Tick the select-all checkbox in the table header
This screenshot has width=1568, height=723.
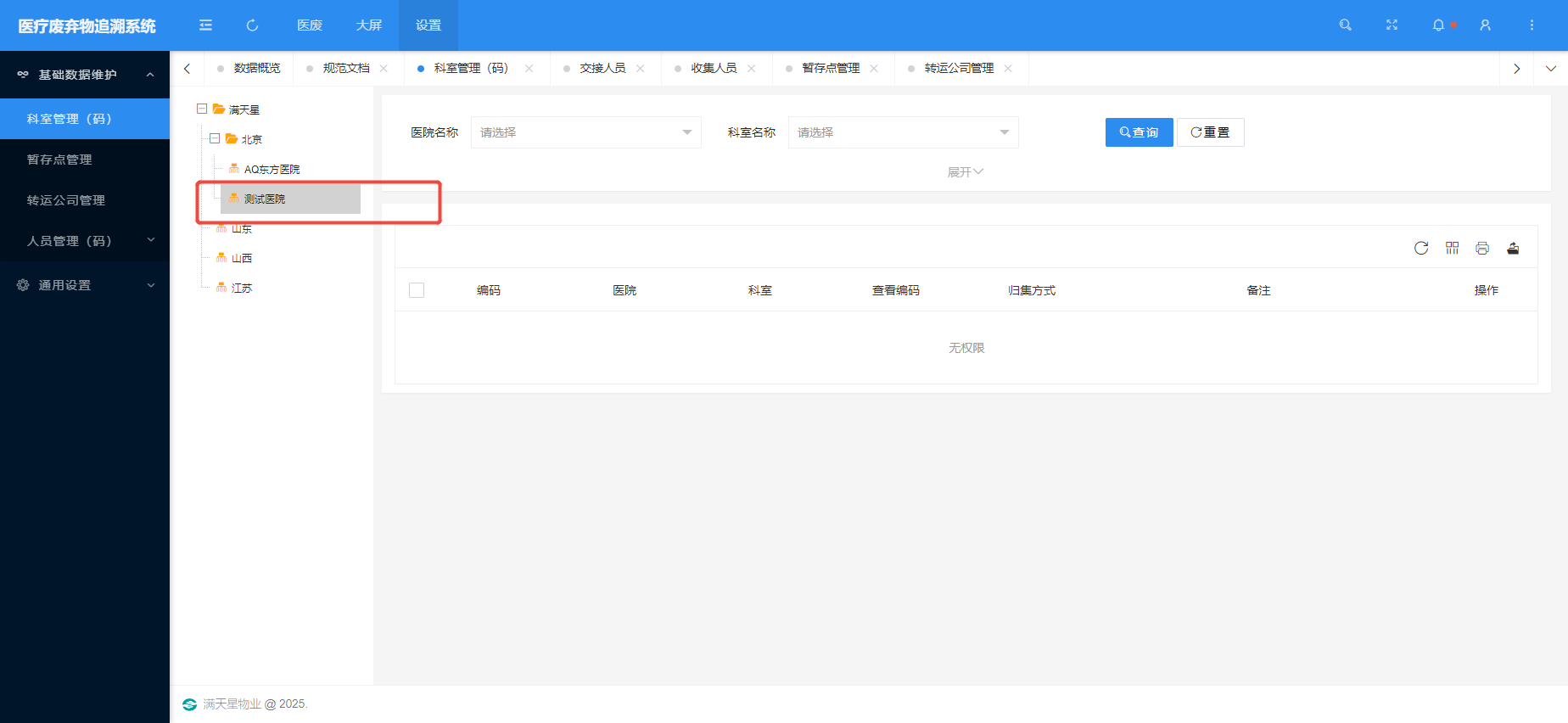point(417,290)
